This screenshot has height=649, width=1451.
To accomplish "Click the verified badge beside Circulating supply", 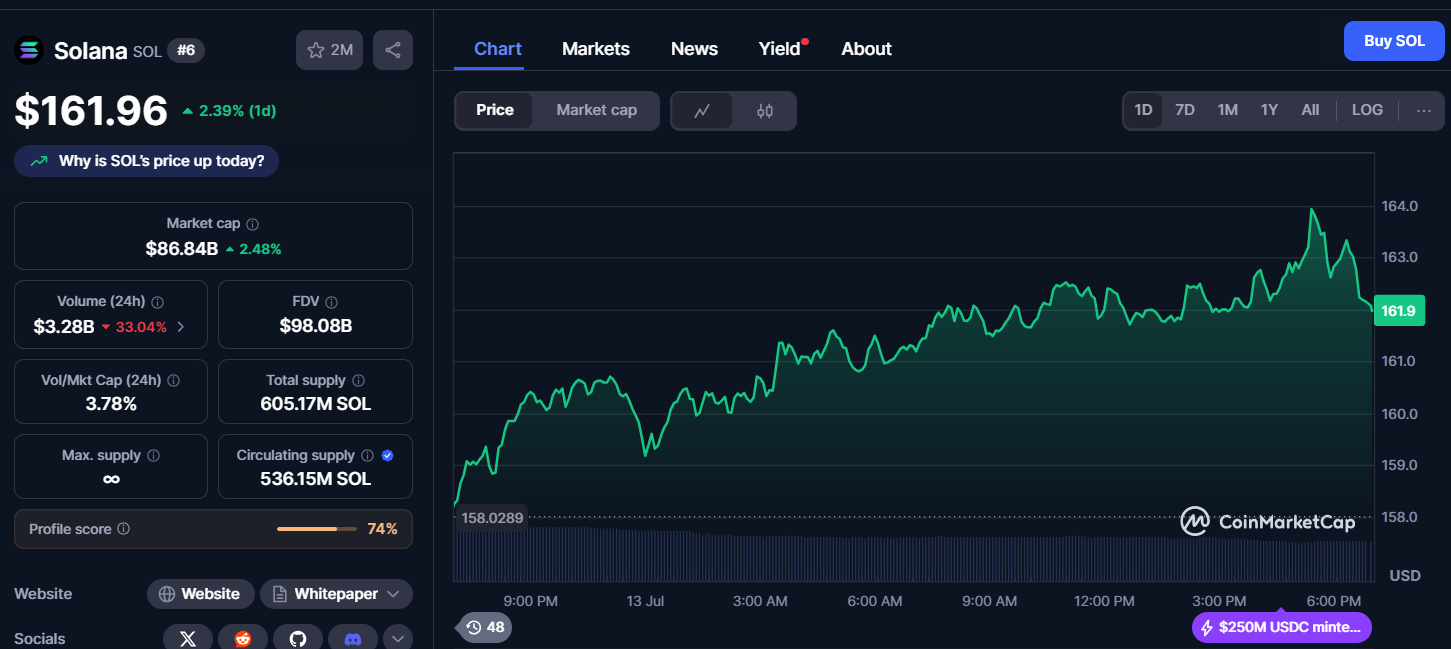I will tap(388, 456).
